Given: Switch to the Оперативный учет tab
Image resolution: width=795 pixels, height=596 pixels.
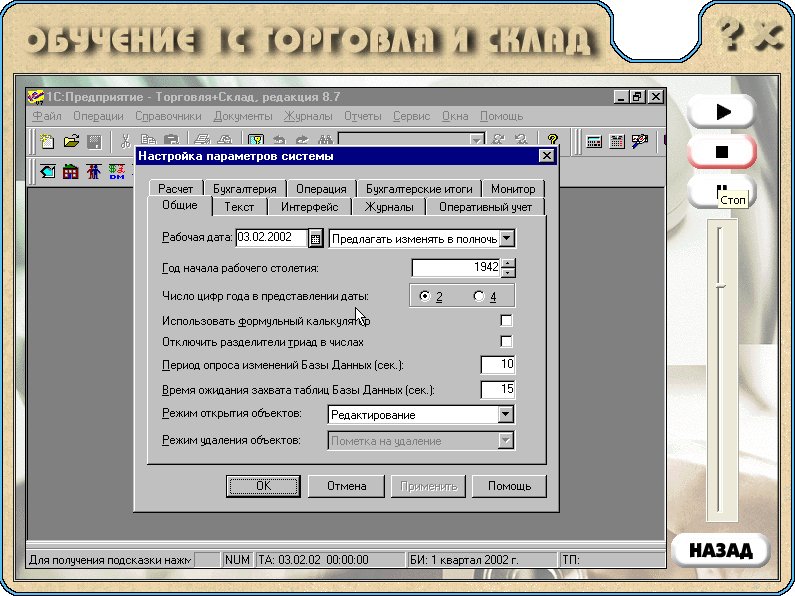Looking at the screenshot, I should tap(486, 207).
